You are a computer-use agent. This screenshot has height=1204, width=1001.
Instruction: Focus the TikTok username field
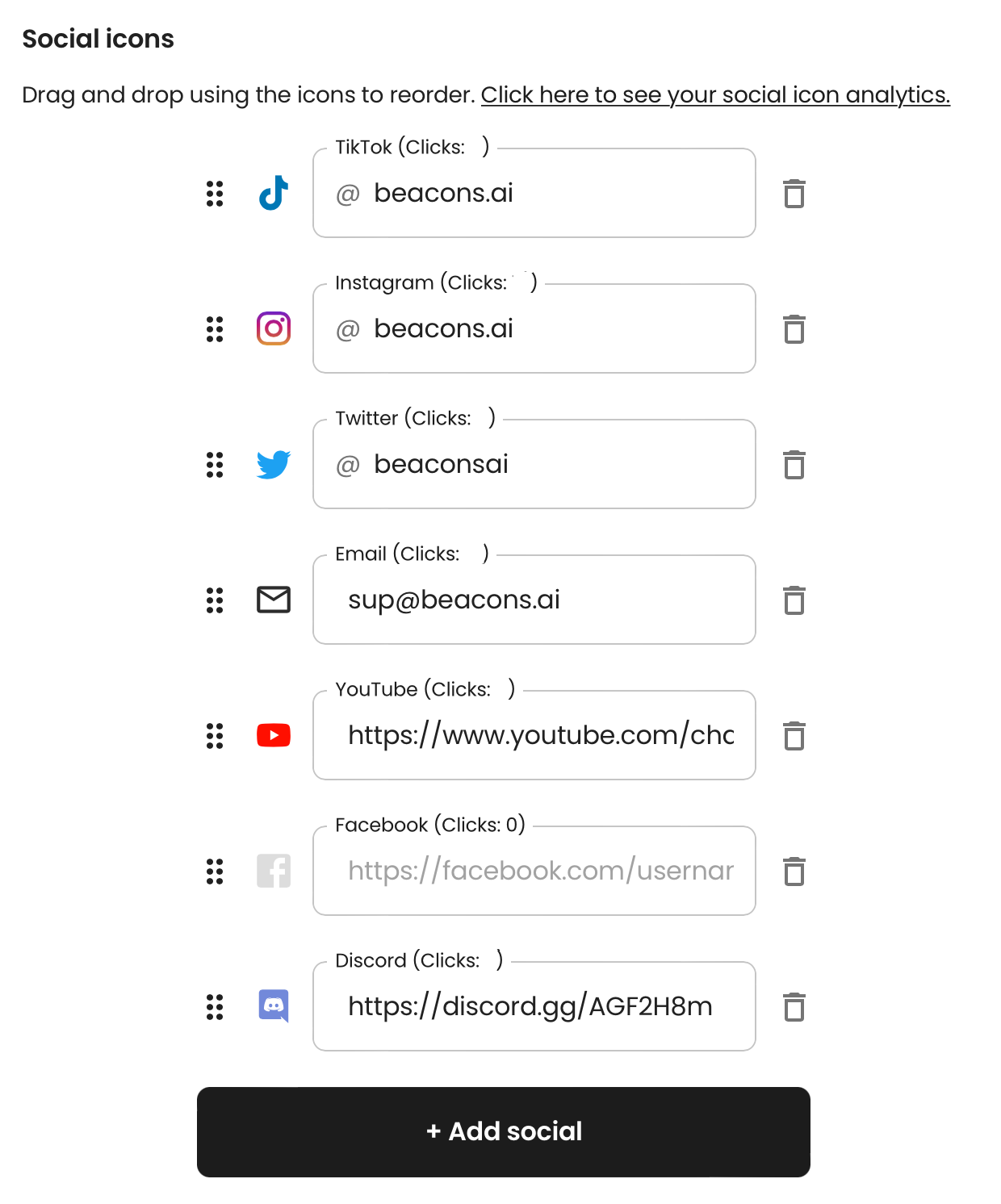(534, 193)
